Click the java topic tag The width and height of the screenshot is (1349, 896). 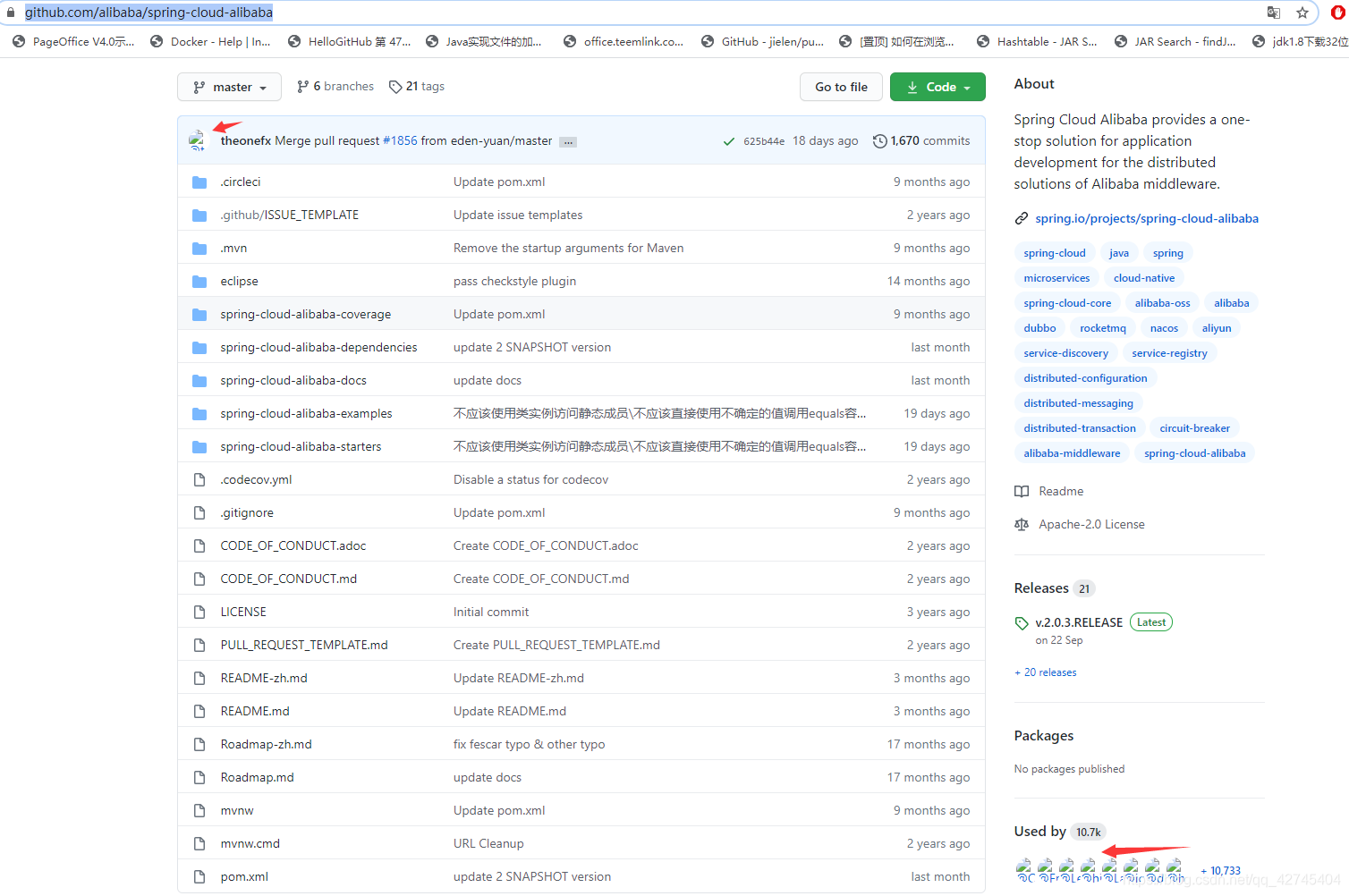1119,253
